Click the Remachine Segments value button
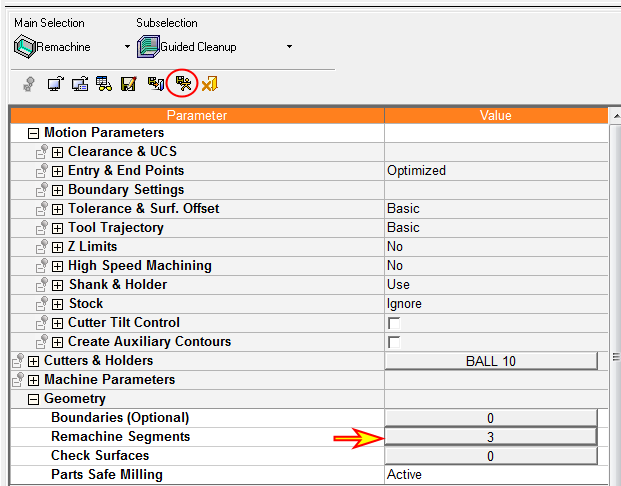Image resolution: width=621 pixels, height=486 pixels. pos(490,437)
